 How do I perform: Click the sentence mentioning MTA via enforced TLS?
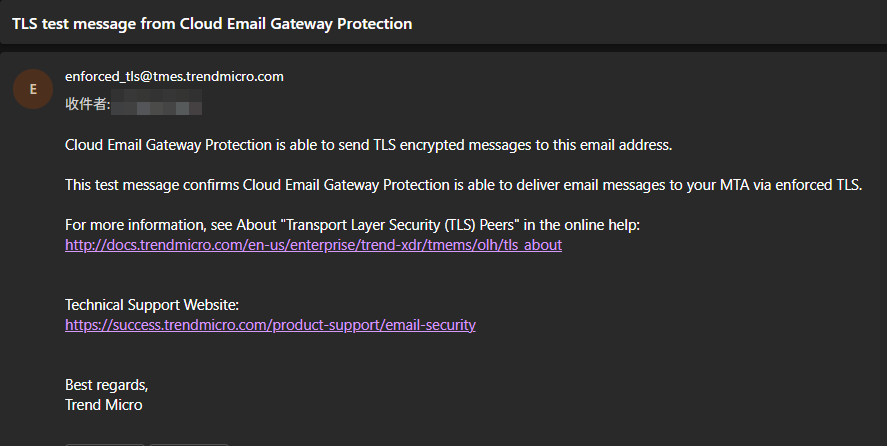[x=463, y=185]
